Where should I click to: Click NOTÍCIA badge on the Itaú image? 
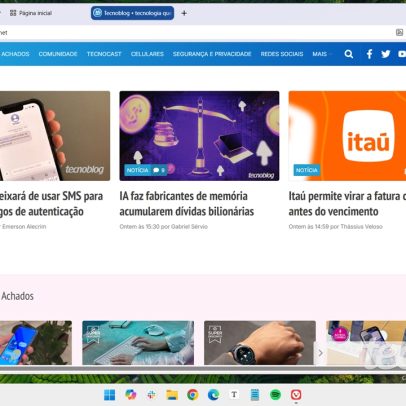tap(307, 170)
